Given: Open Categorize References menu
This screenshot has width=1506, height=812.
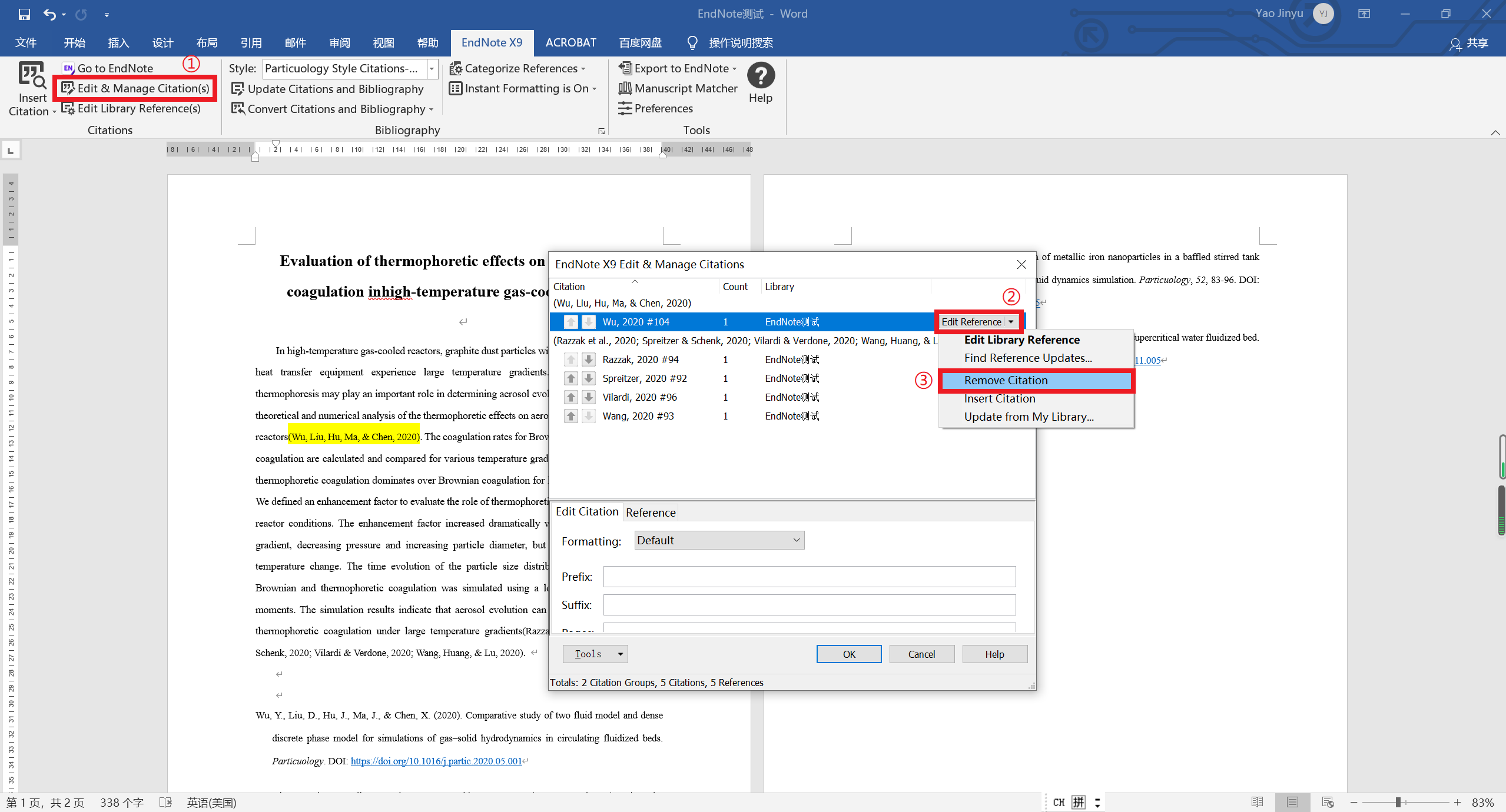Looking at the screenshot, I should [518, 68].
